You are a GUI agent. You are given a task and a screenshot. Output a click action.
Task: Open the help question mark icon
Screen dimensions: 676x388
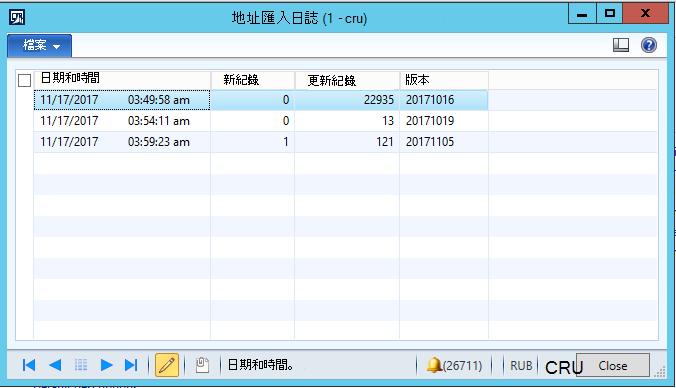click(x=648, y=45)
